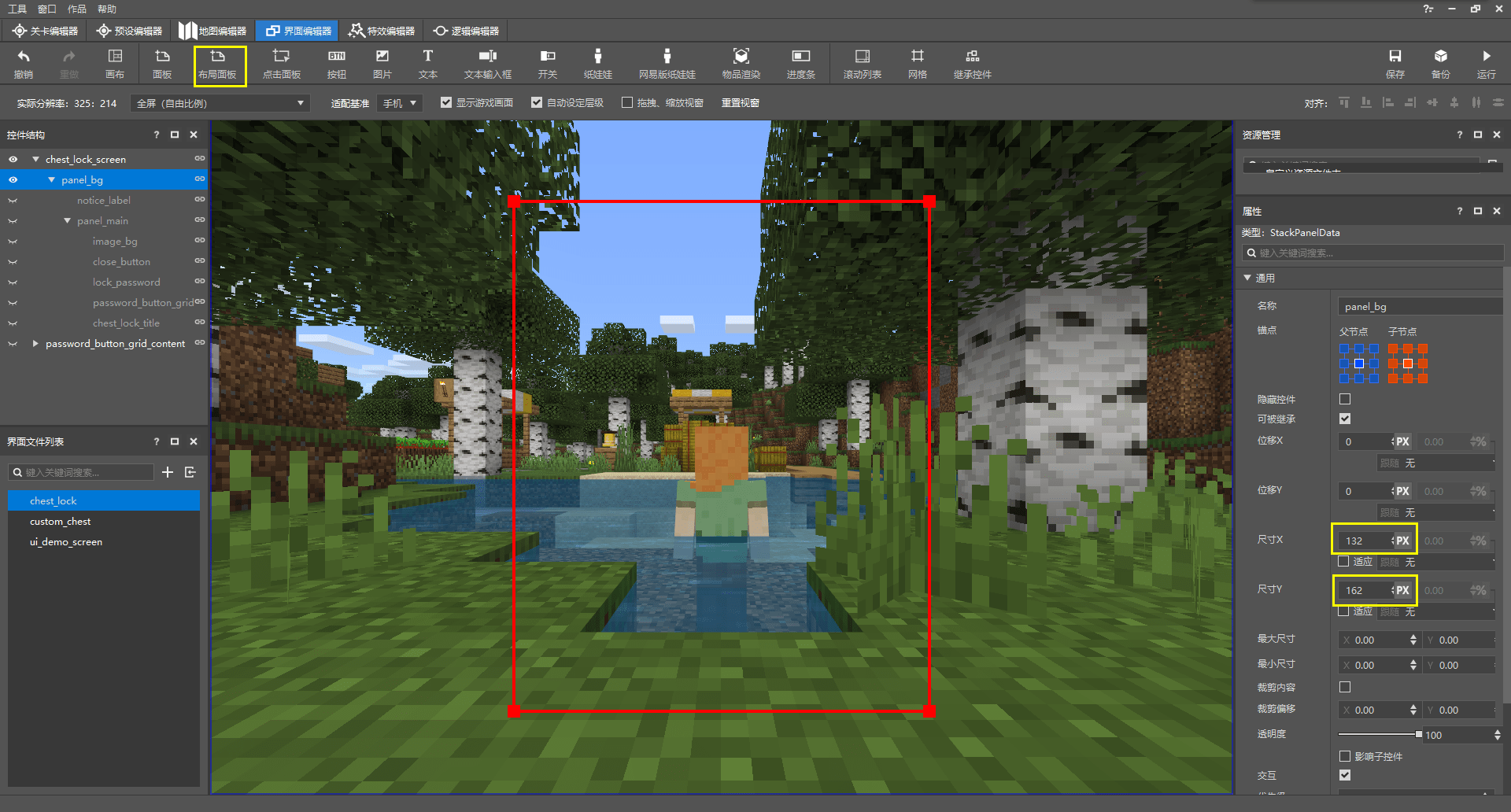Screen dimensions: 1511x812
Task: Select the 画布 canvas tool
Action: coord(115,64)
